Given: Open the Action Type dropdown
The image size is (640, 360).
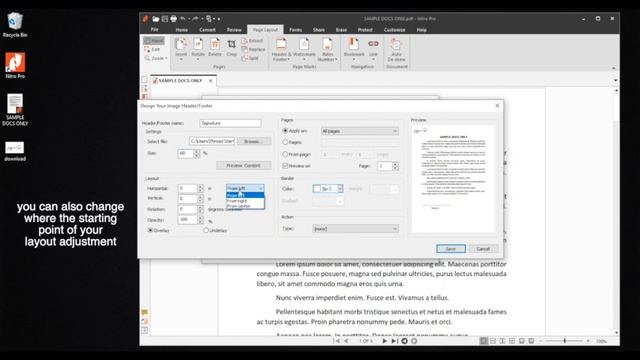Looking at the screenshot, I should (356, 229).
